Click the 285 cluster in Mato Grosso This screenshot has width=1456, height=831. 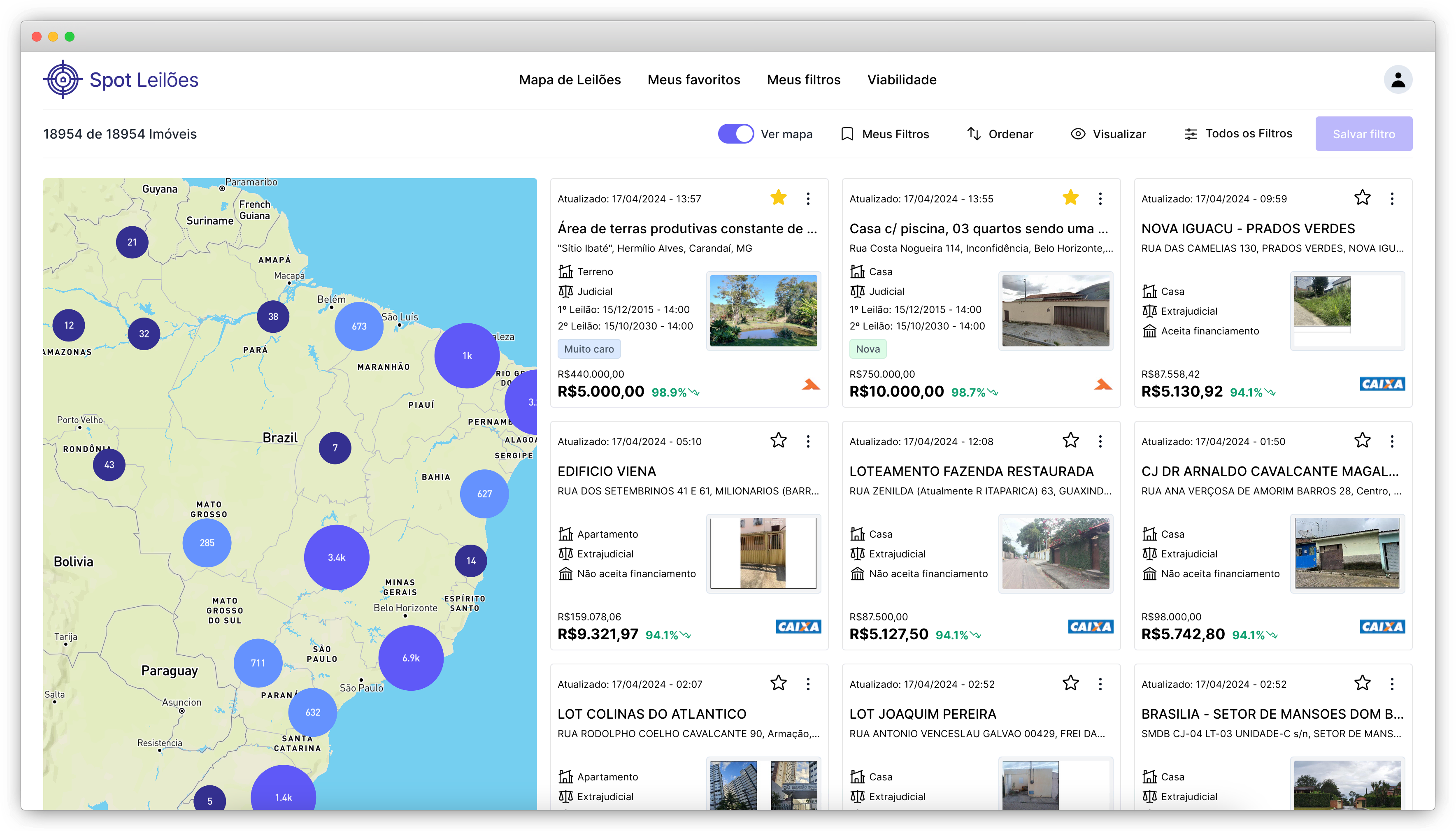click(x=207, y=542)
